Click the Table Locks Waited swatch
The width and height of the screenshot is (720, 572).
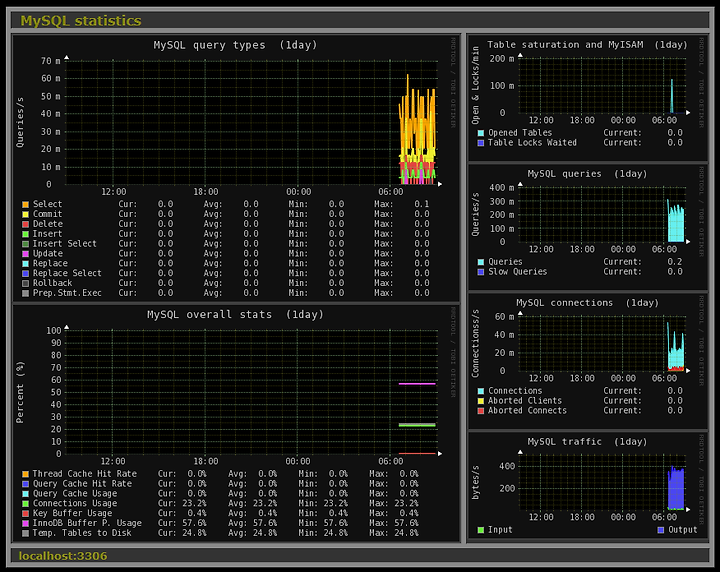(481, 143)
